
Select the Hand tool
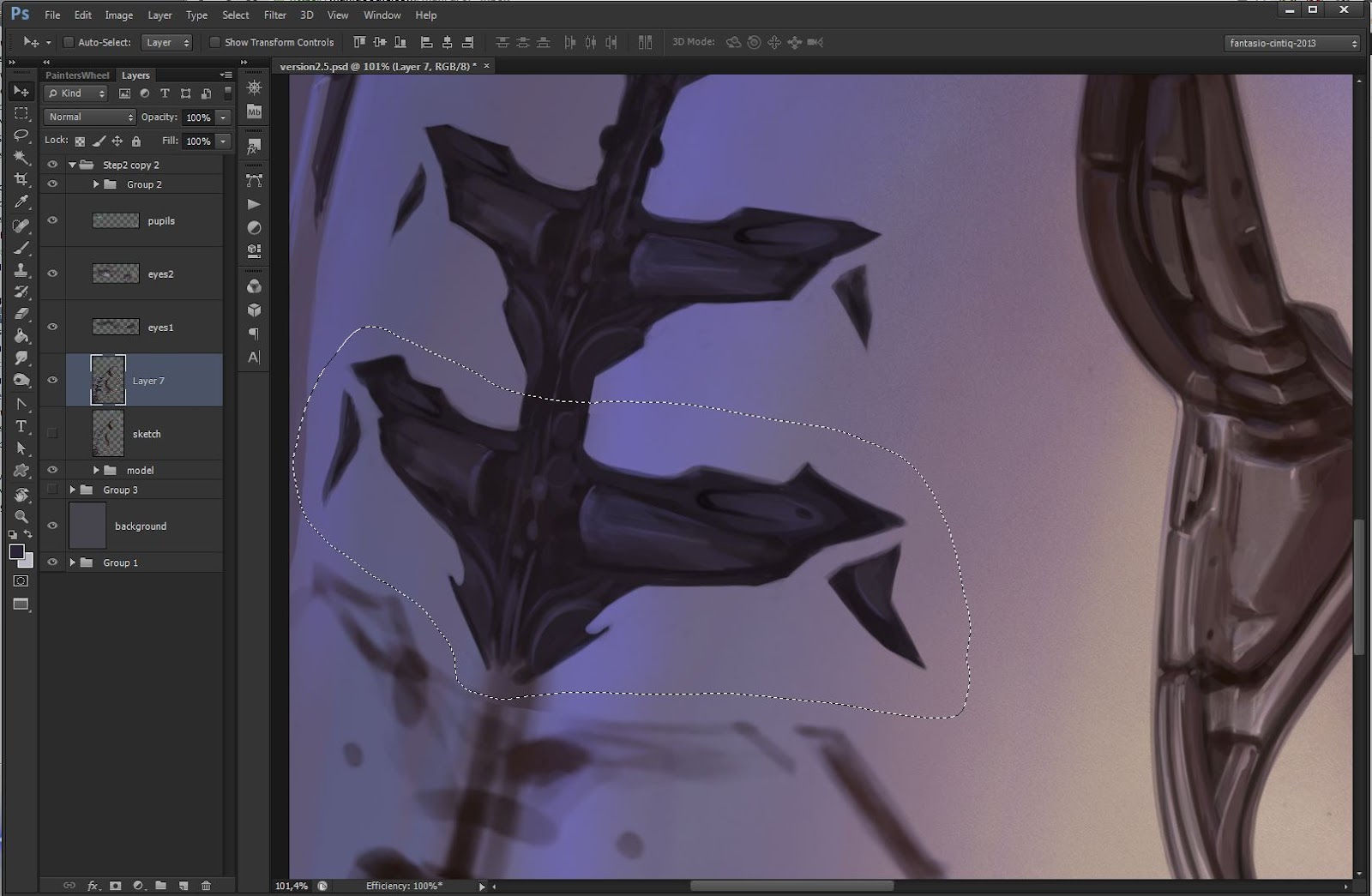[x=21, y=494]
